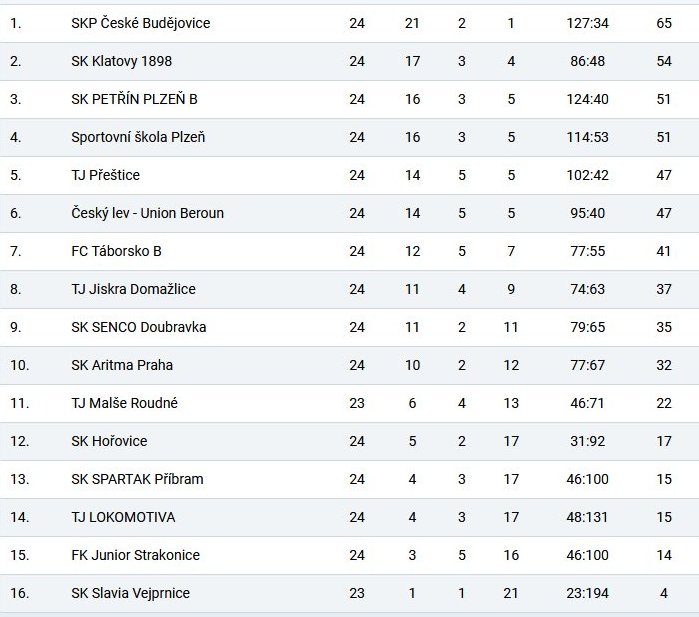
Task: Open FK Junior Strakonice team
Action: (136, 555)
